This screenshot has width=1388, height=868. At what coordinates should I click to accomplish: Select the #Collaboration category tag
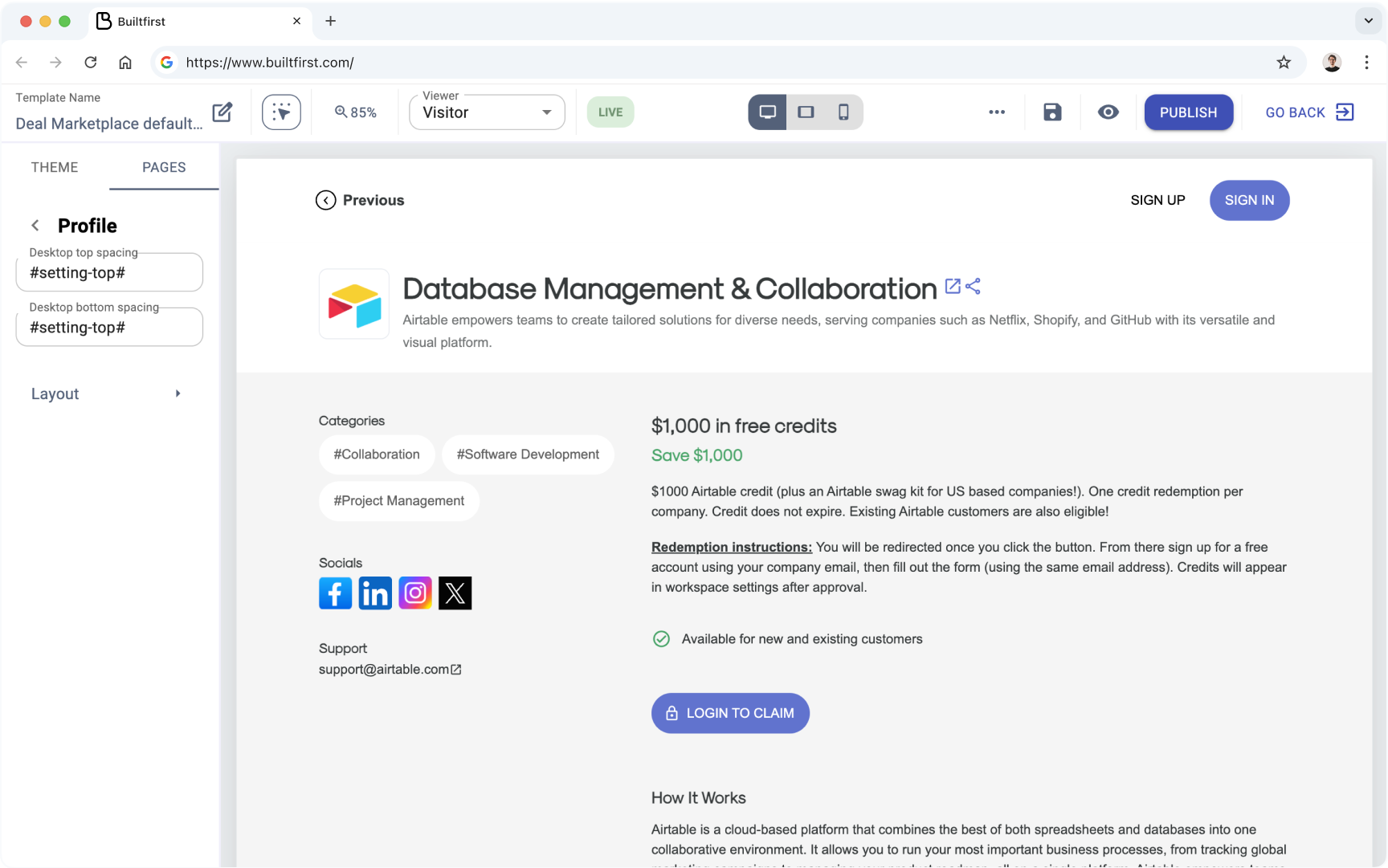(377, 454)
